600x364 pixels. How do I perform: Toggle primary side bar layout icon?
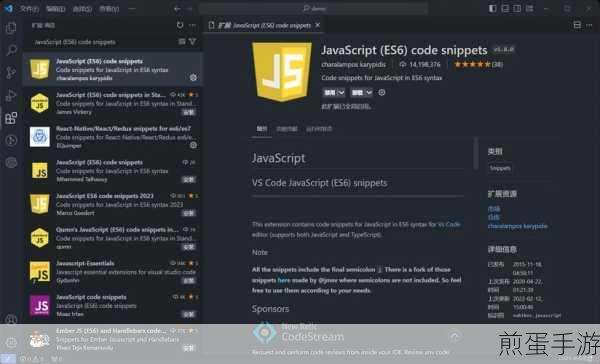[492, 8]
